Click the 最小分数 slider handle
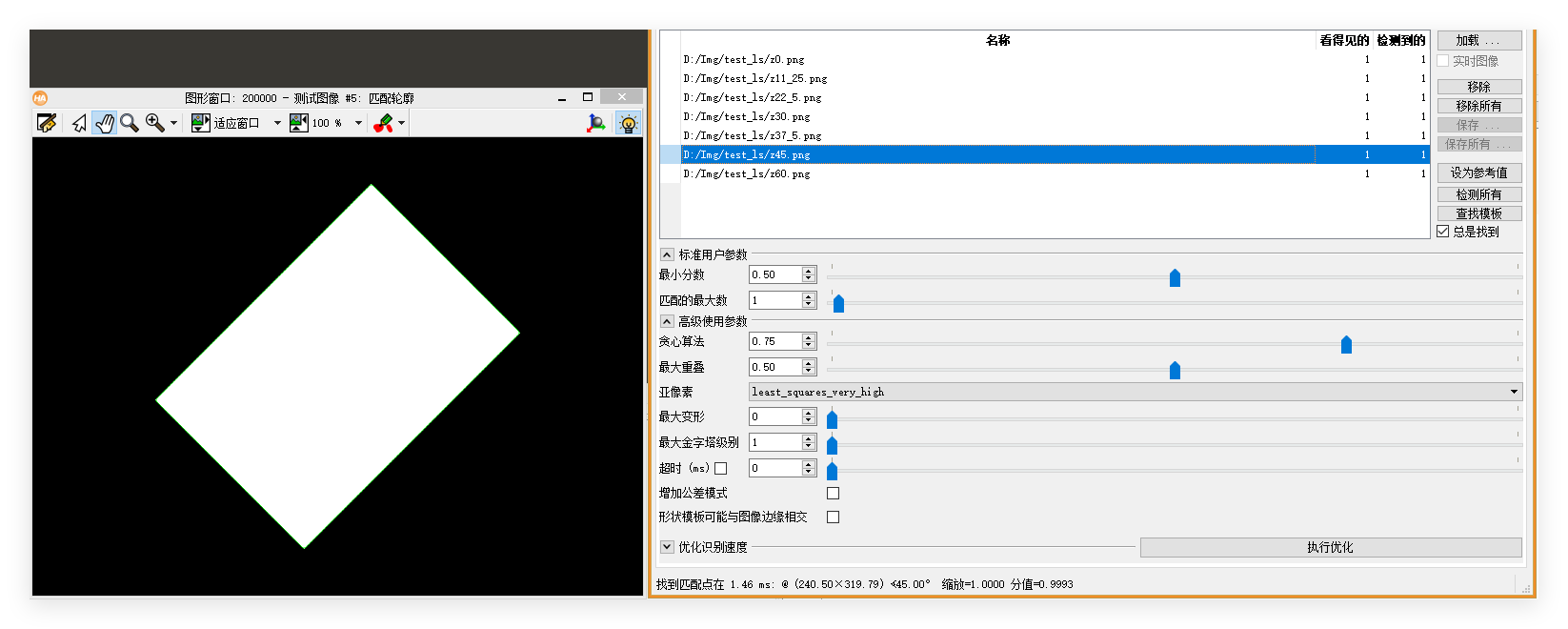 (1175, 277)
